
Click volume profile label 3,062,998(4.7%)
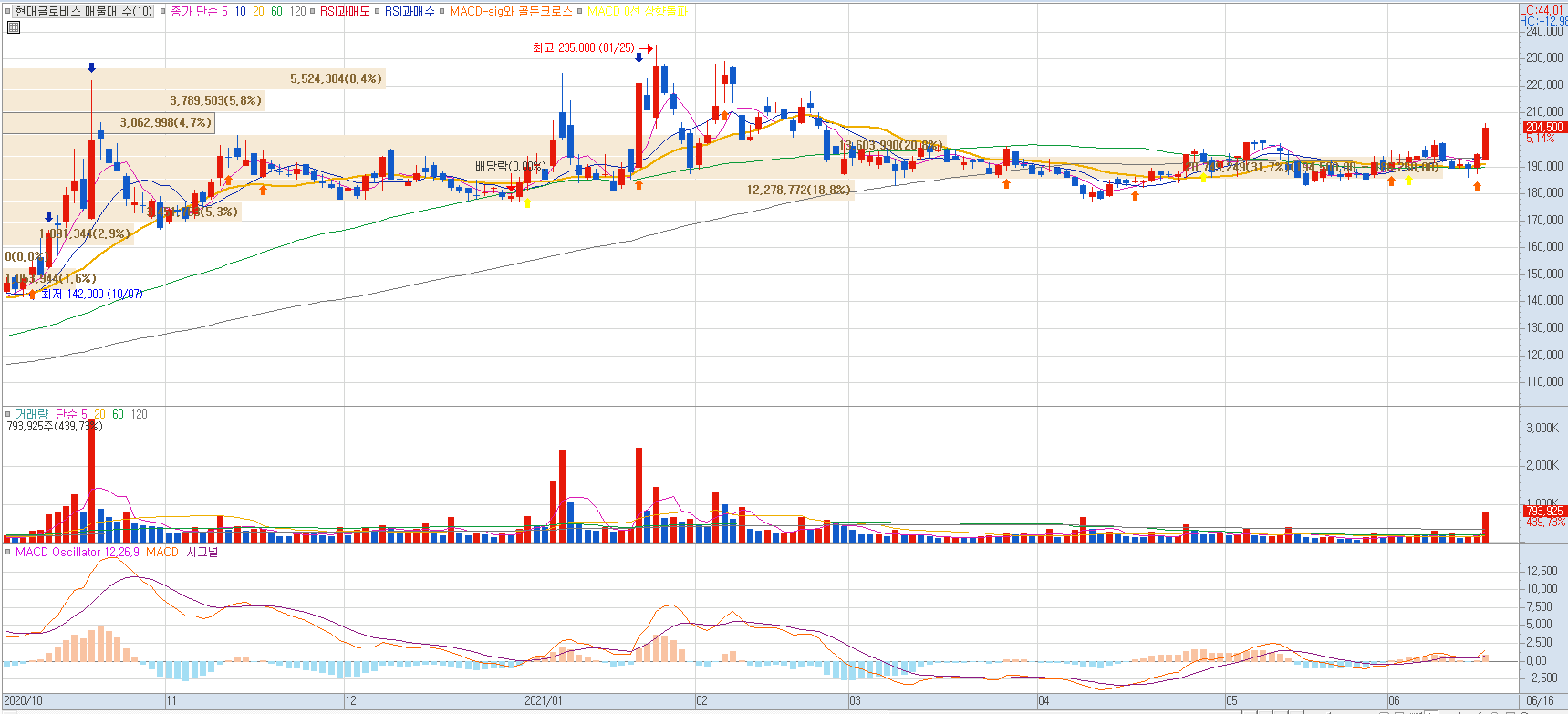coord(166,122)
